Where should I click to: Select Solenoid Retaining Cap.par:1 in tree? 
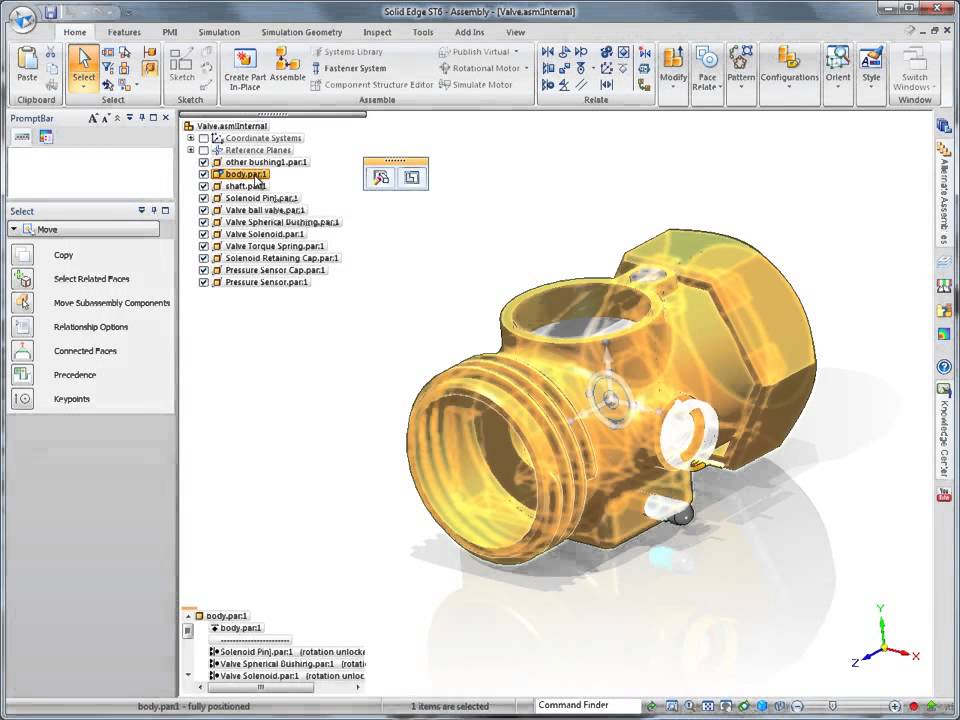pos(282,258)
